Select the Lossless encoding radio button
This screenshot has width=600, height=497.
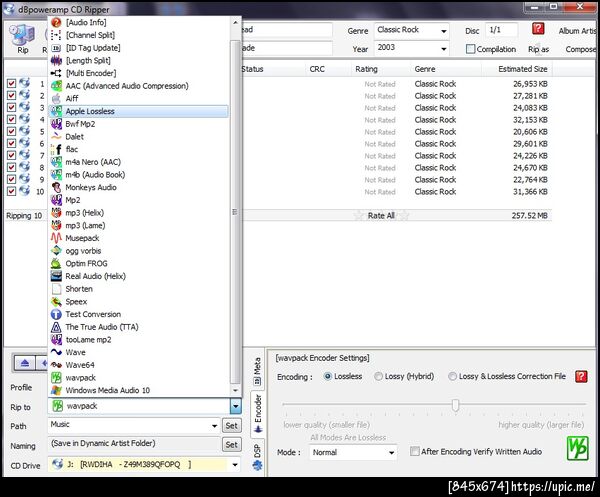tap(328, 376)
